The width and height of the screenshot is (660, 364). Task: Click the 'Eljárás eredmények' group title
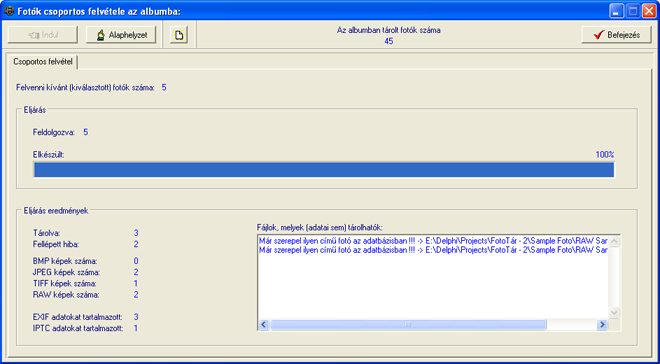(x=56, y=211)
